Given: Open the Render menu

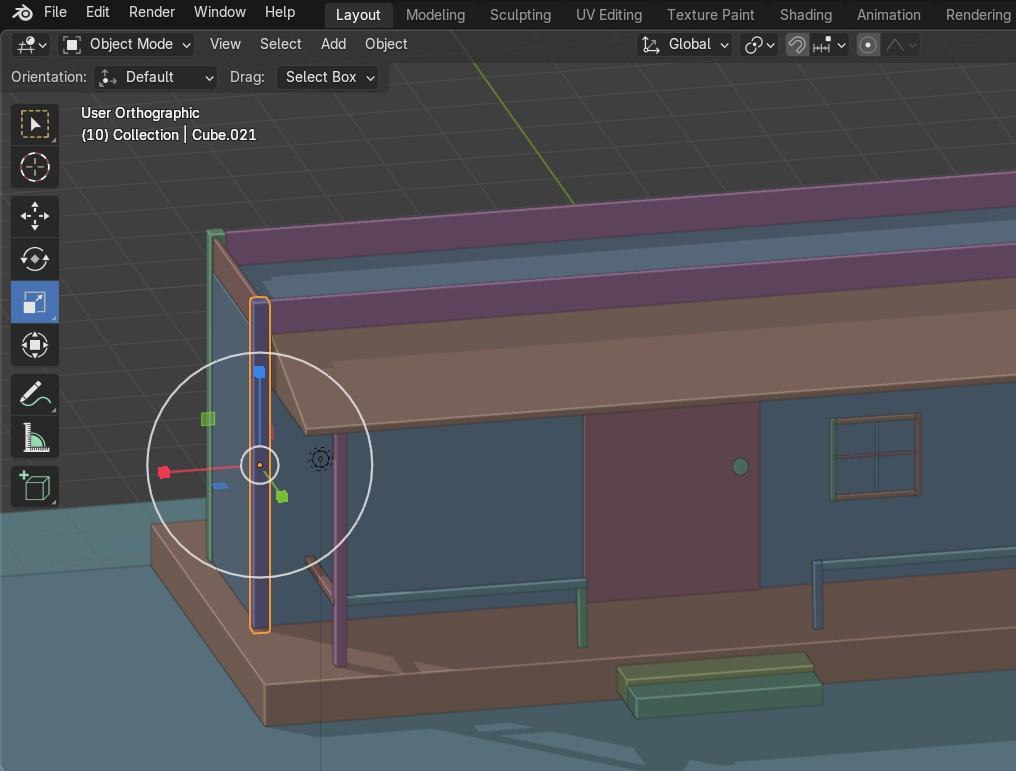Looking at the screenshot, I should [152, 12].
